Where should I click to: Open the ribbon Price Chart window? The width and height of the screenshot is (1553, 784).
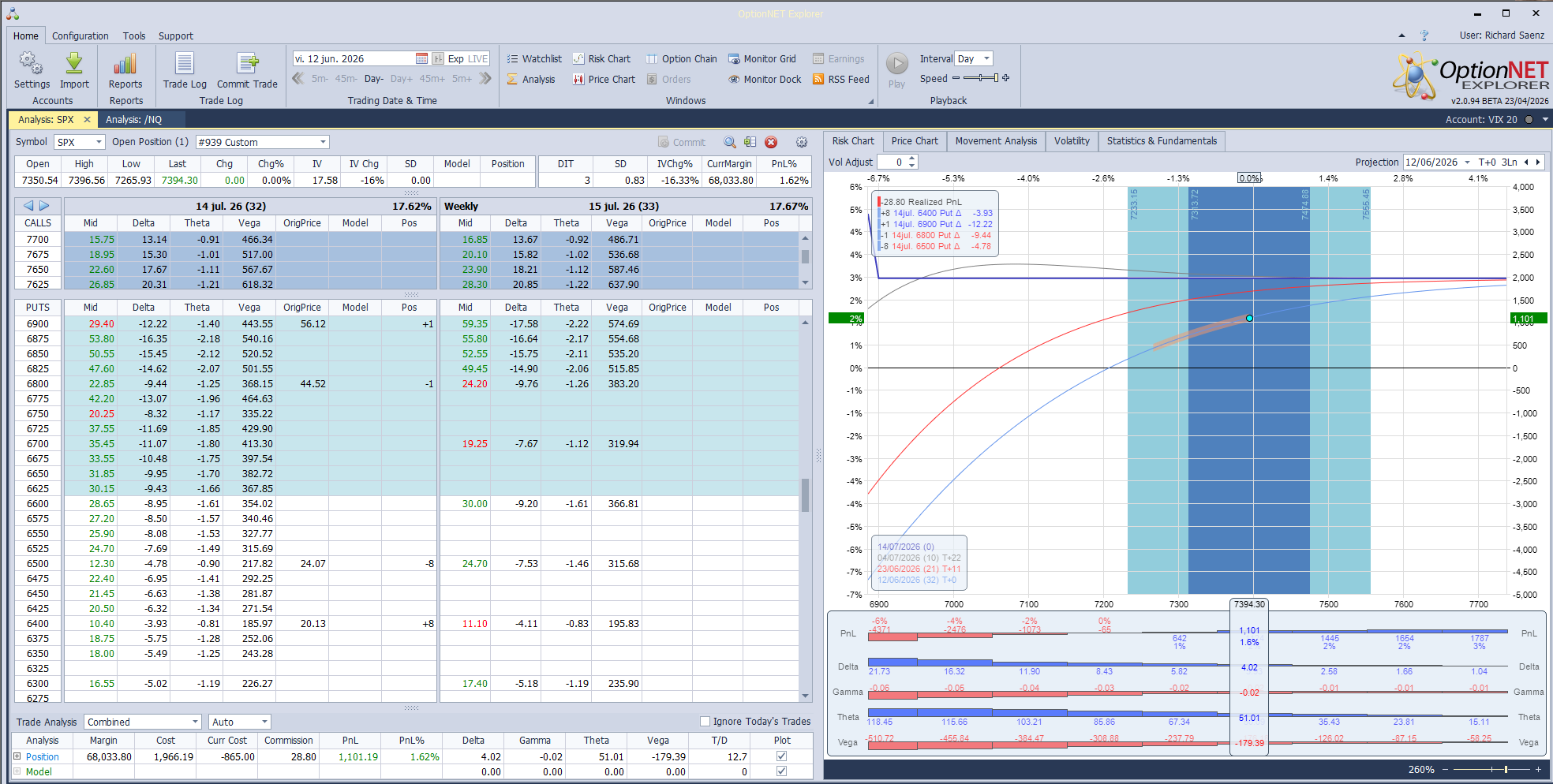coord(604,79)
